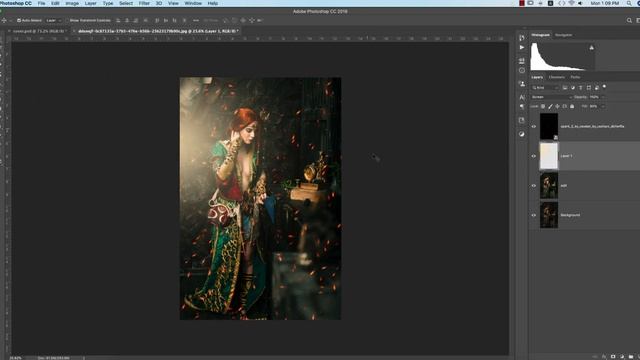Screen dimensions: 640x360
Task: Toggle the layer filtering on/off switch
Action: (604, 87)
